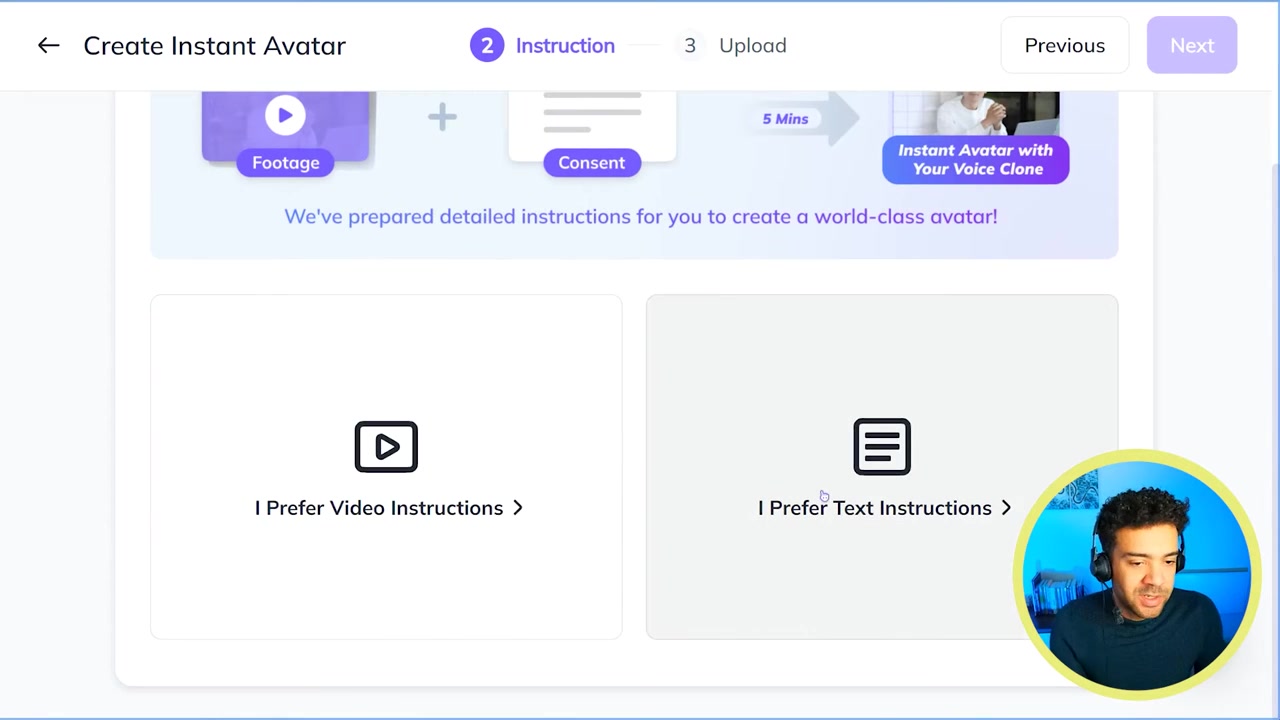Click the prepared detailed instructions sentence
The width and height of the screenshot is (1280, 720).
[641, 217]
